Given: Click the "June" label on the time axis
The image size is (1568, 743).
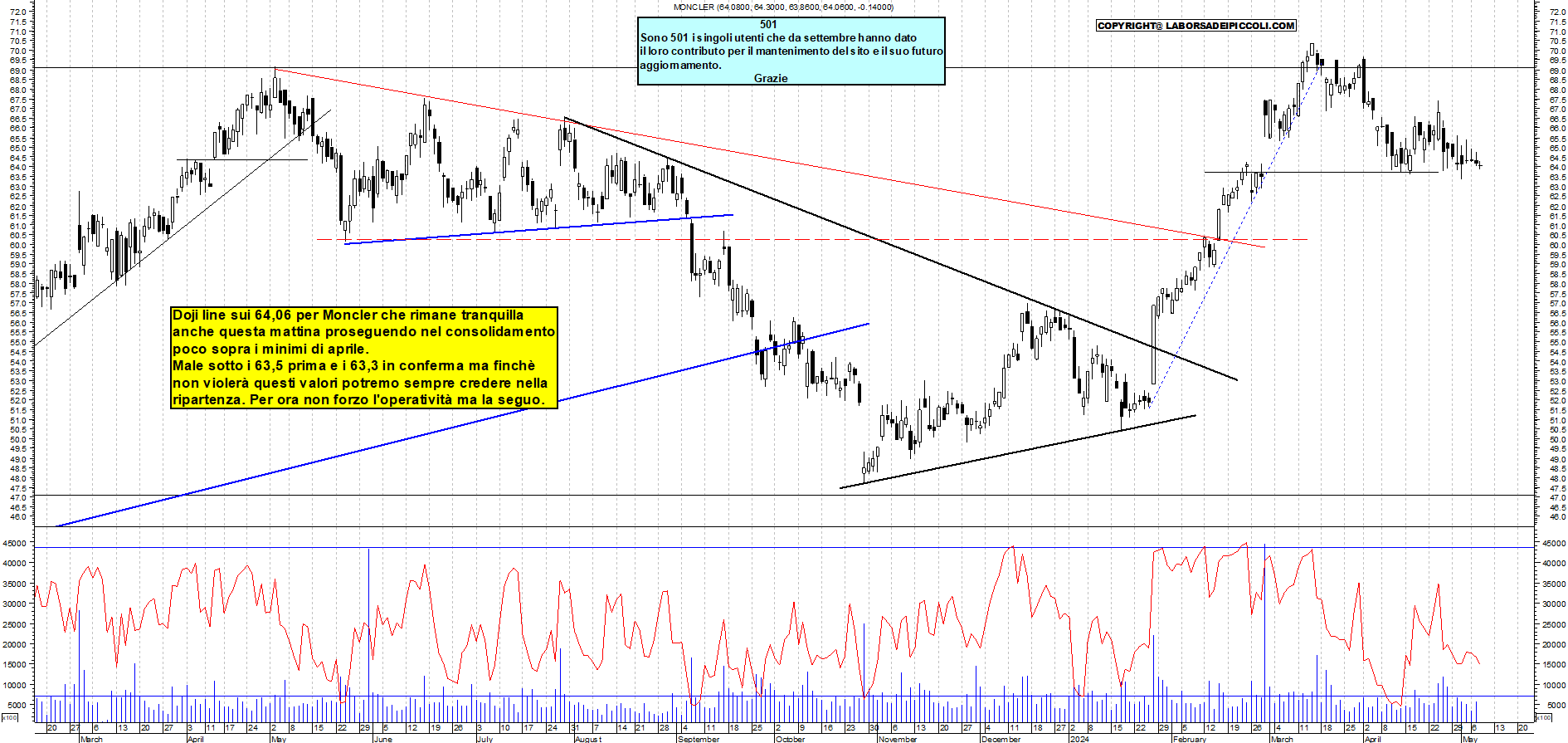Looking at the screenshot, I should (382, 739).
